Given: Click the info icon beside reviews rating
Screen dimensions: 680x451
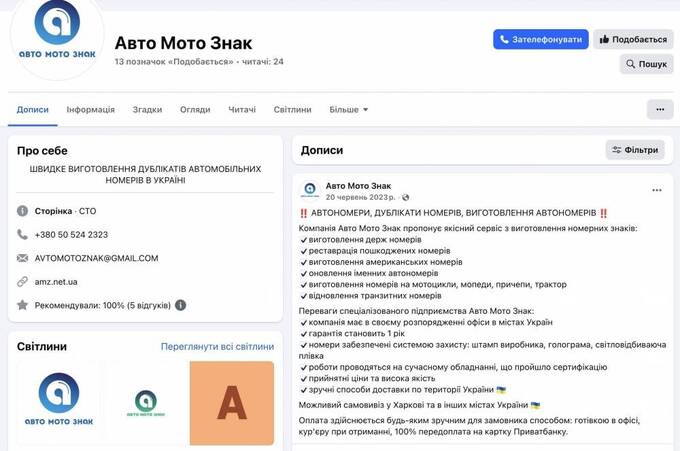Looking at the screenshot, I should [181, 305].
